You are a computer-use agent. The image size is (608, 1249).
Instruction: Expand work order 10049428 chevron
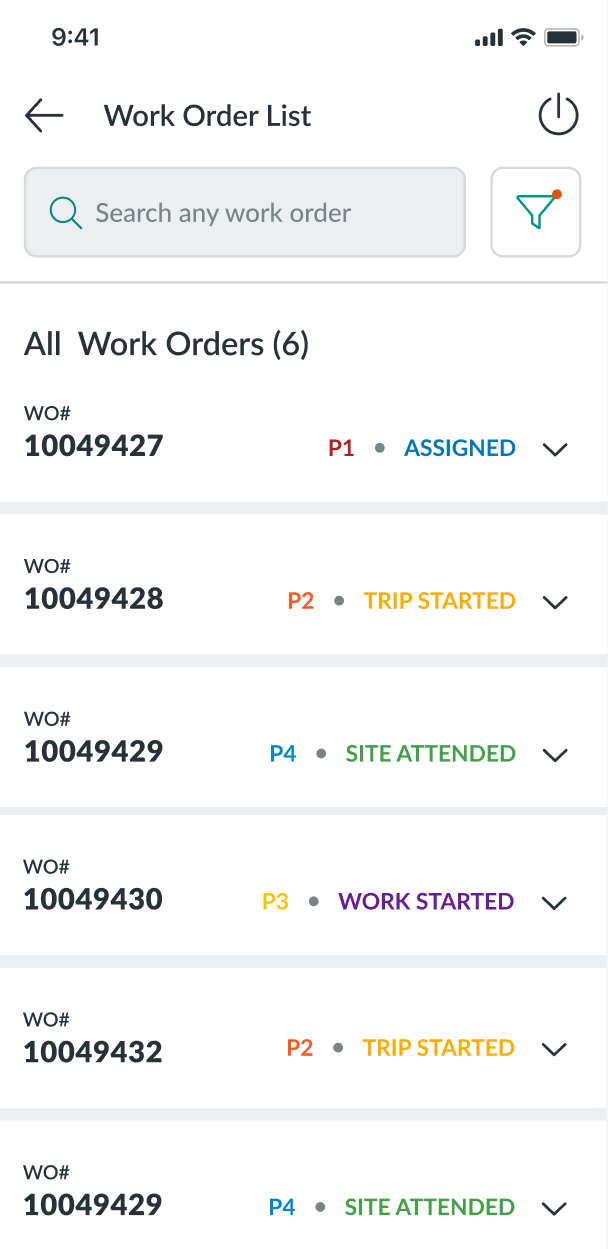click(x=555, y=602)
